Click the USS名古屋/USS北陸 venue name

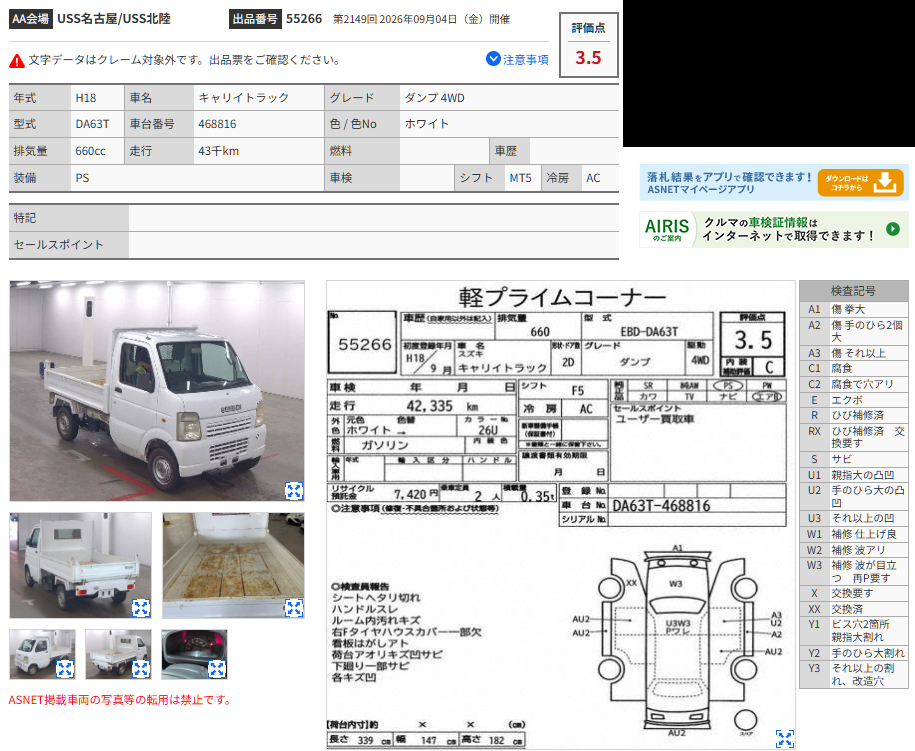point(114,19)
